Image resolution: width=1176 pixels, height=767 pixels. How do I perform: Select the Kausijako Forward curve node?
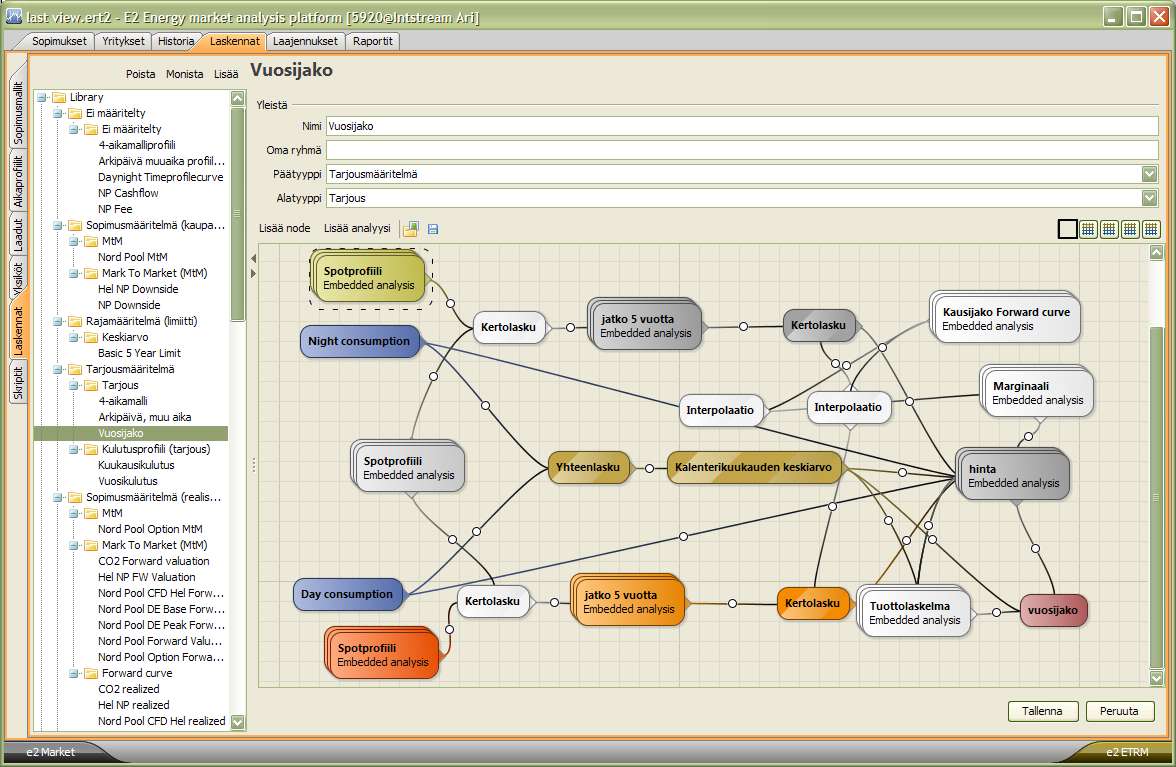(x=1006, y=319)
